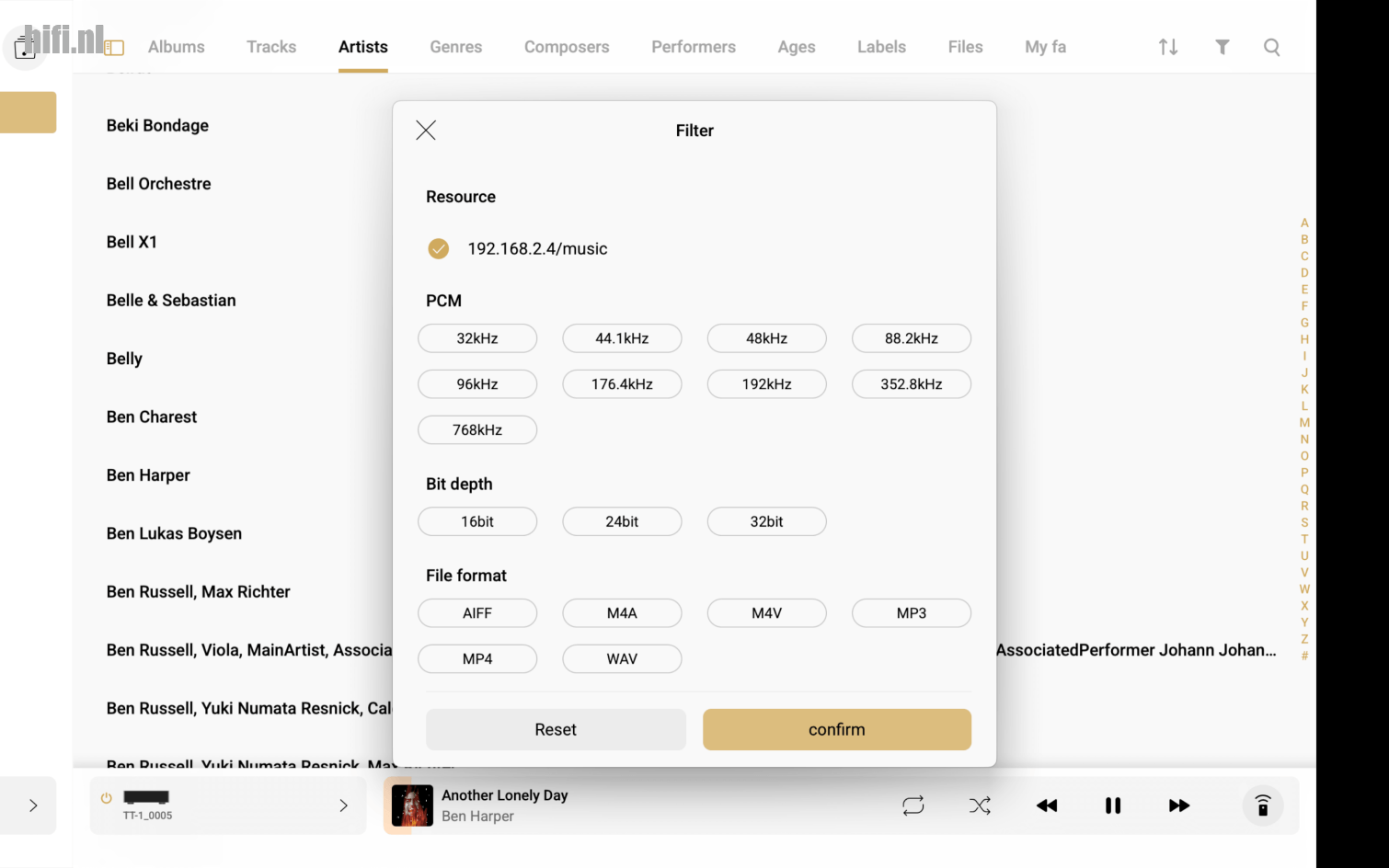This screenshot has height=868, width=1389.
Task: Close the Filter dialog with the X
Action: pos(425,131)
